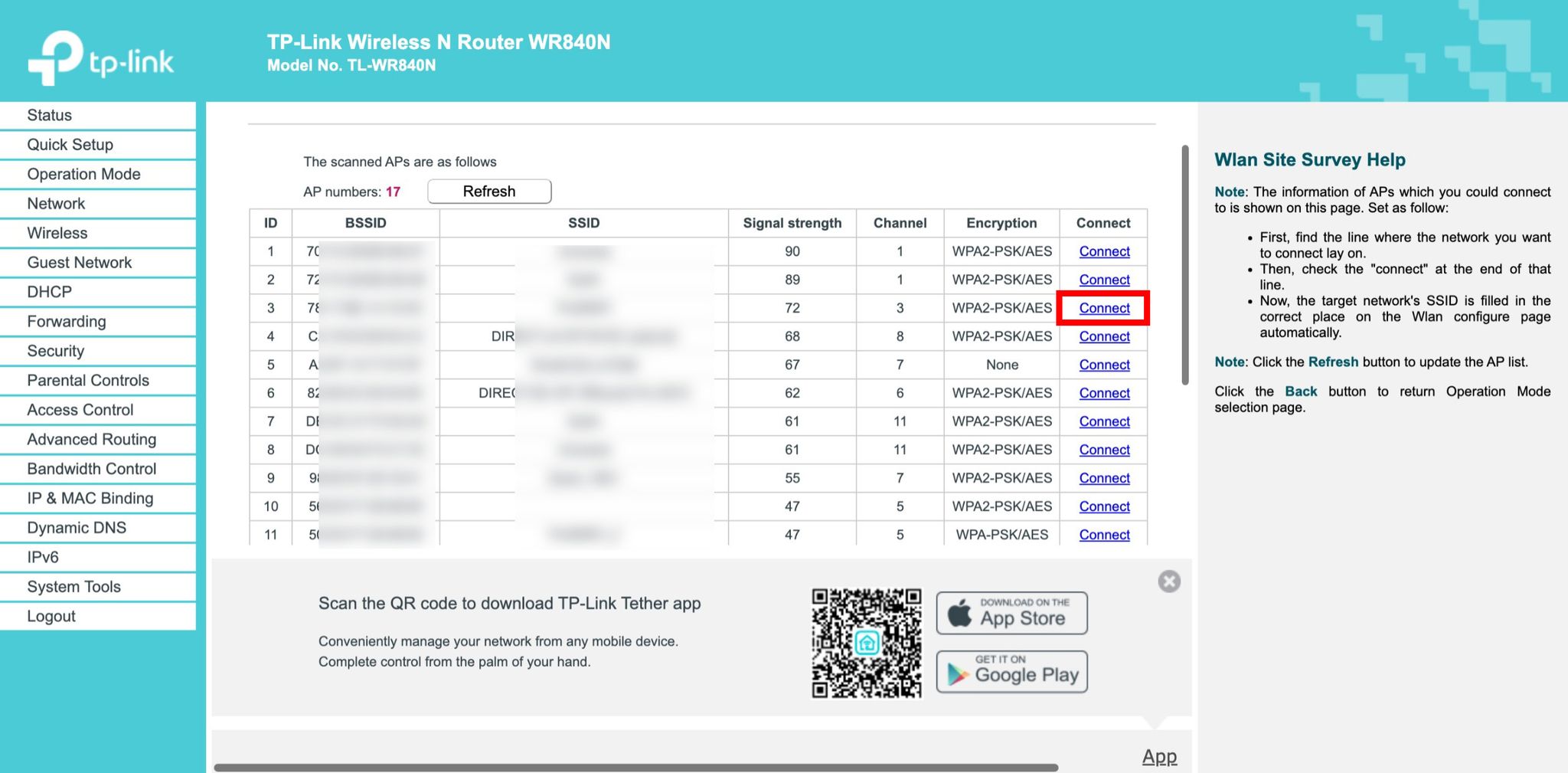This screenshot has width=1568, height=773.
Task: Connect to the unencrypted AP in row 5
Action: click(x=1104, y=365)
